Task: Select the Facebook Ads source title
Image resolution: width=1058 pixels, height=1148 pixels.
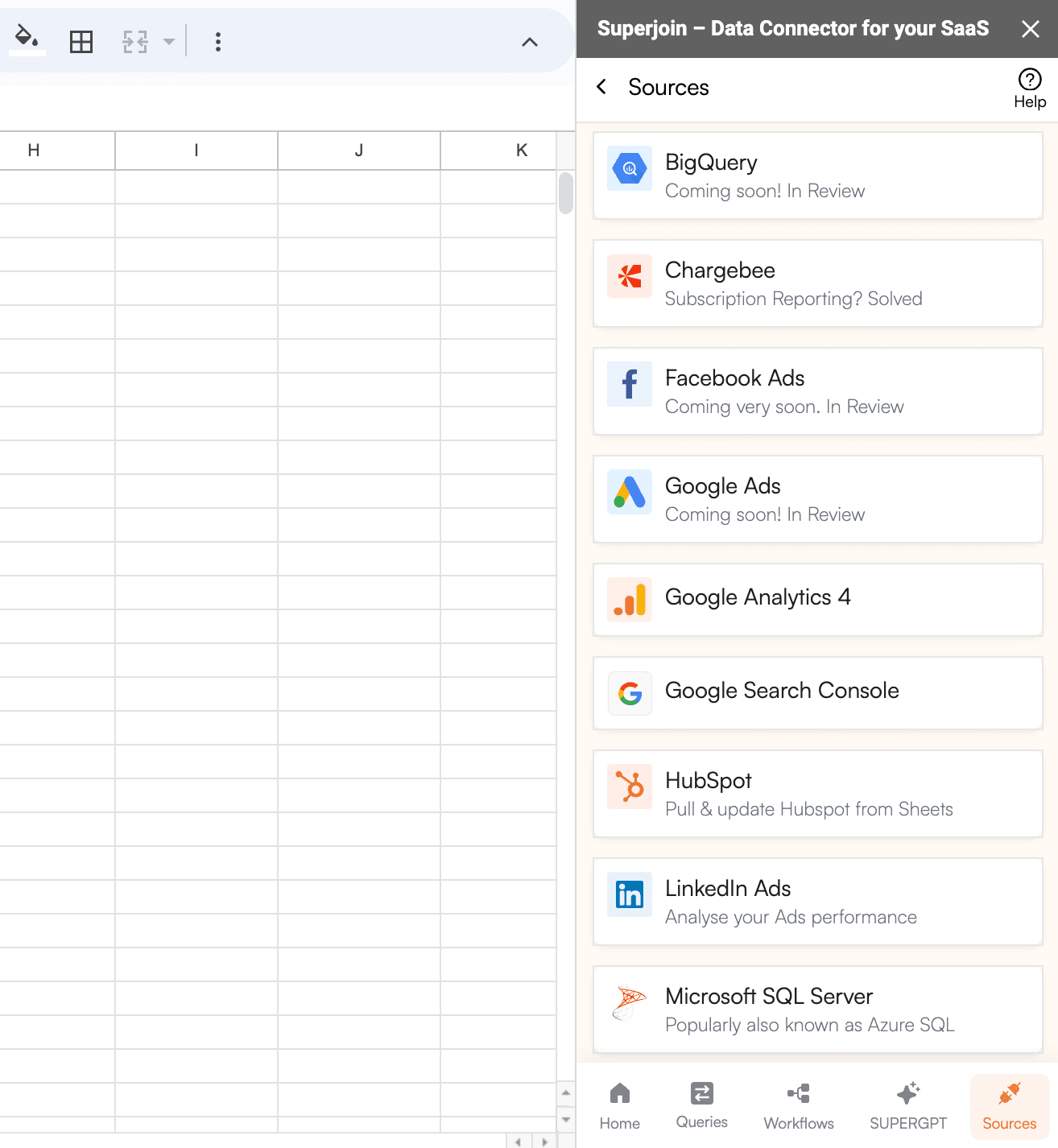Action: 734,378
